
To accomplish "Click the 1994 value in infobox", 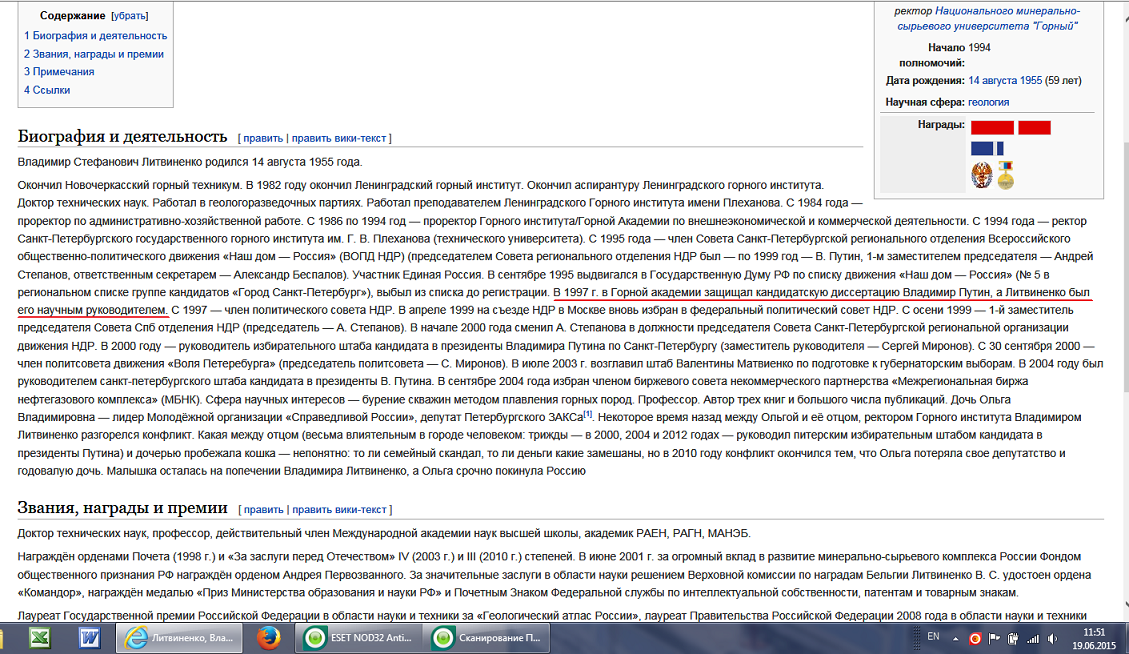I will pyautogui.click(x=979, y=48).
